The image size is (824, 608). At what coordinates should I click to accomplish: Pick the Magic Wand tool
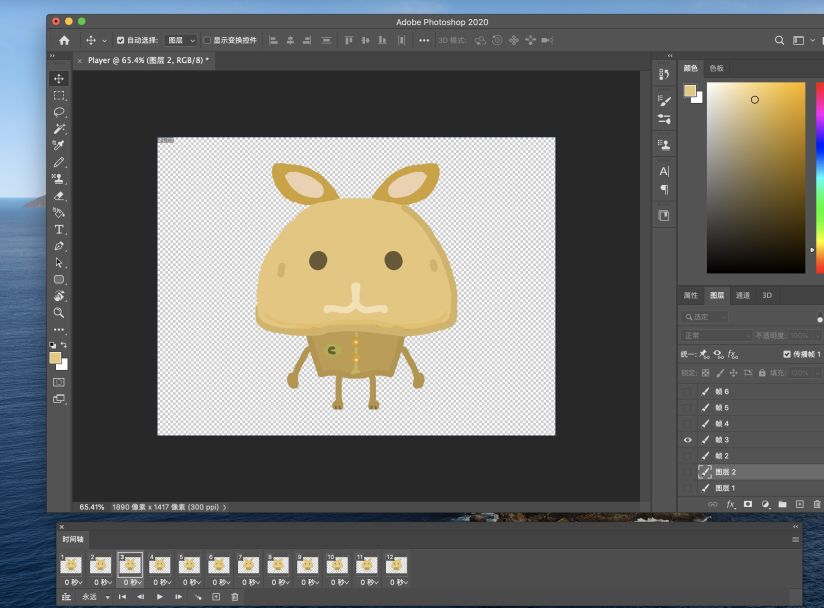(59, 129)
